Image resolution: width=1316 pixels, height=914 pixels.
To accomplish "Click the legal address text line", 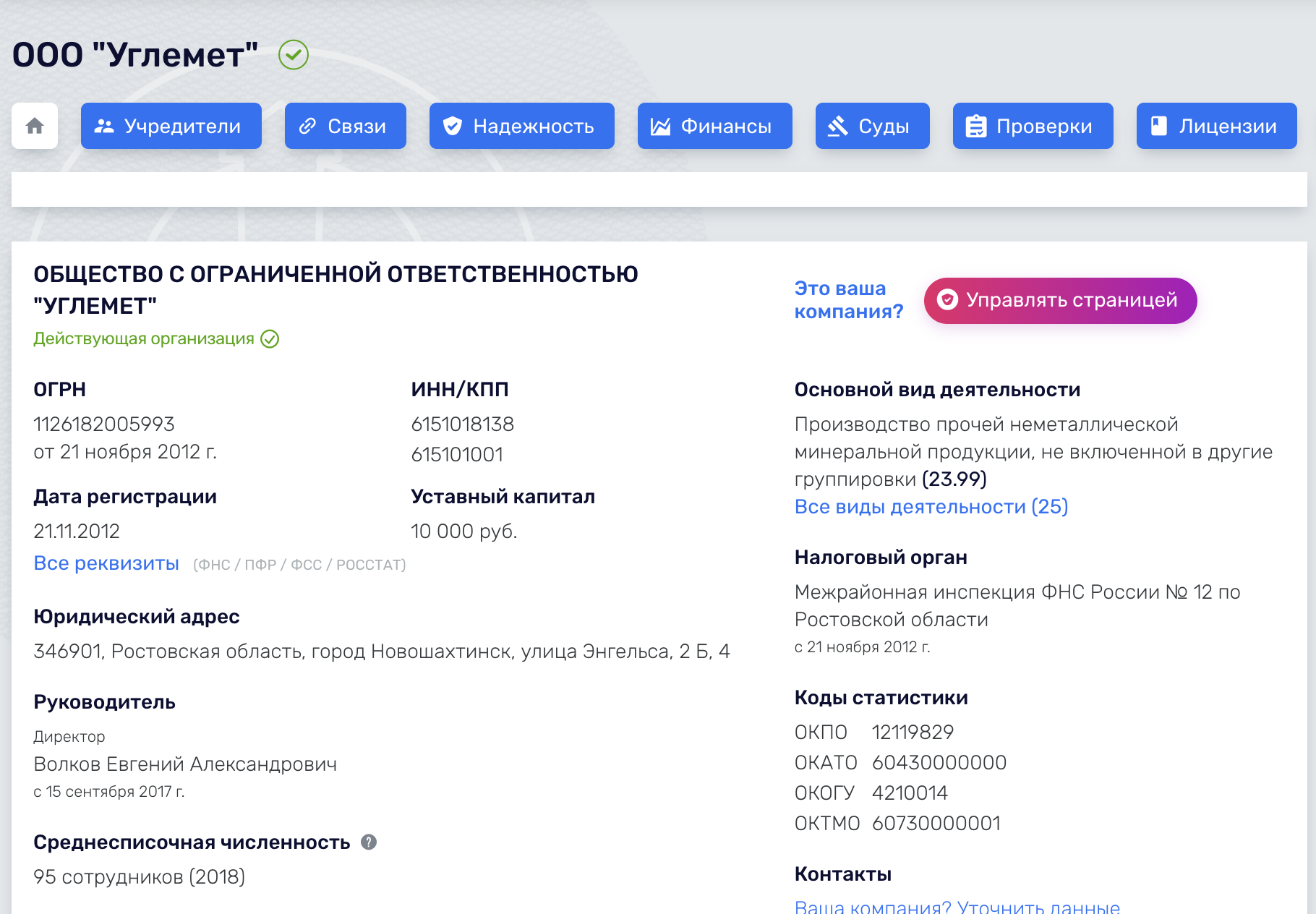I will pyautogui.click(x=382, y=652).
